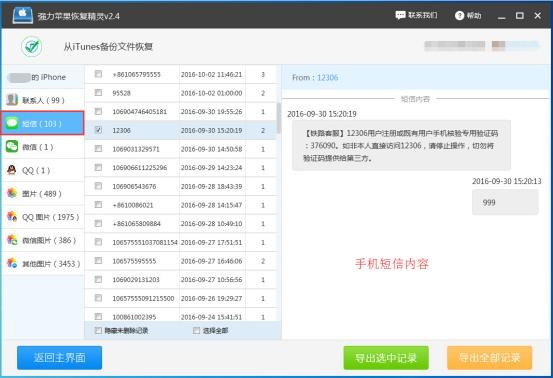Check the checkbox for sender 95528

click(x=98, y=92)
